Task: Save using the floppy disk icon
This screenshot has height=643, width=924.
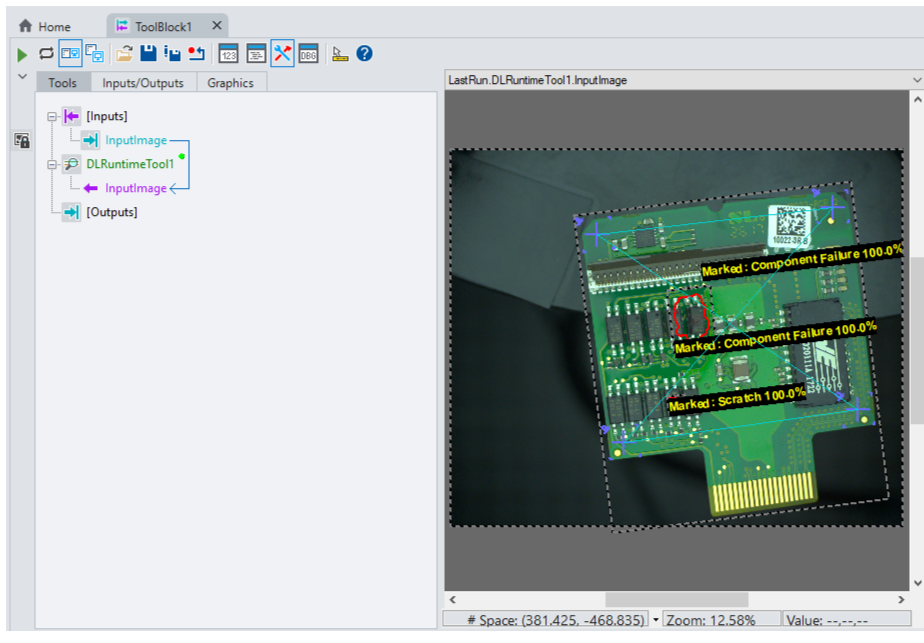Action: (x=148, y=54)
